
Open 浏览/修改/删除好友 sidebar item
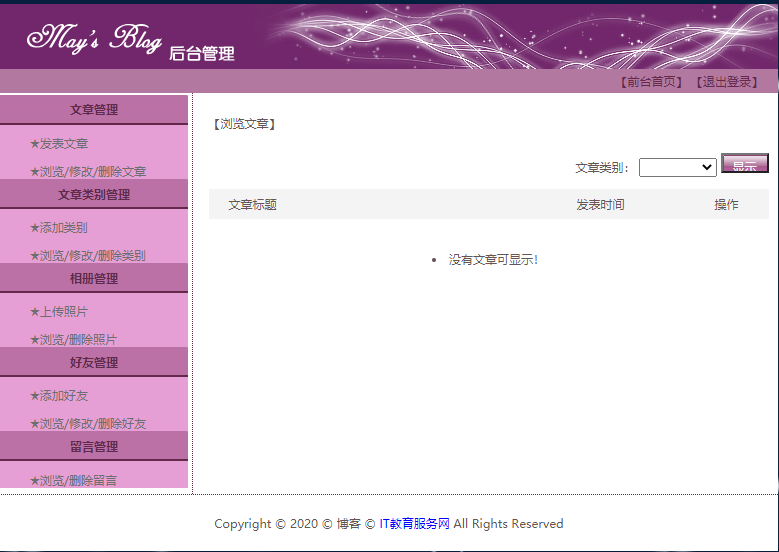[x=88, y=423]
